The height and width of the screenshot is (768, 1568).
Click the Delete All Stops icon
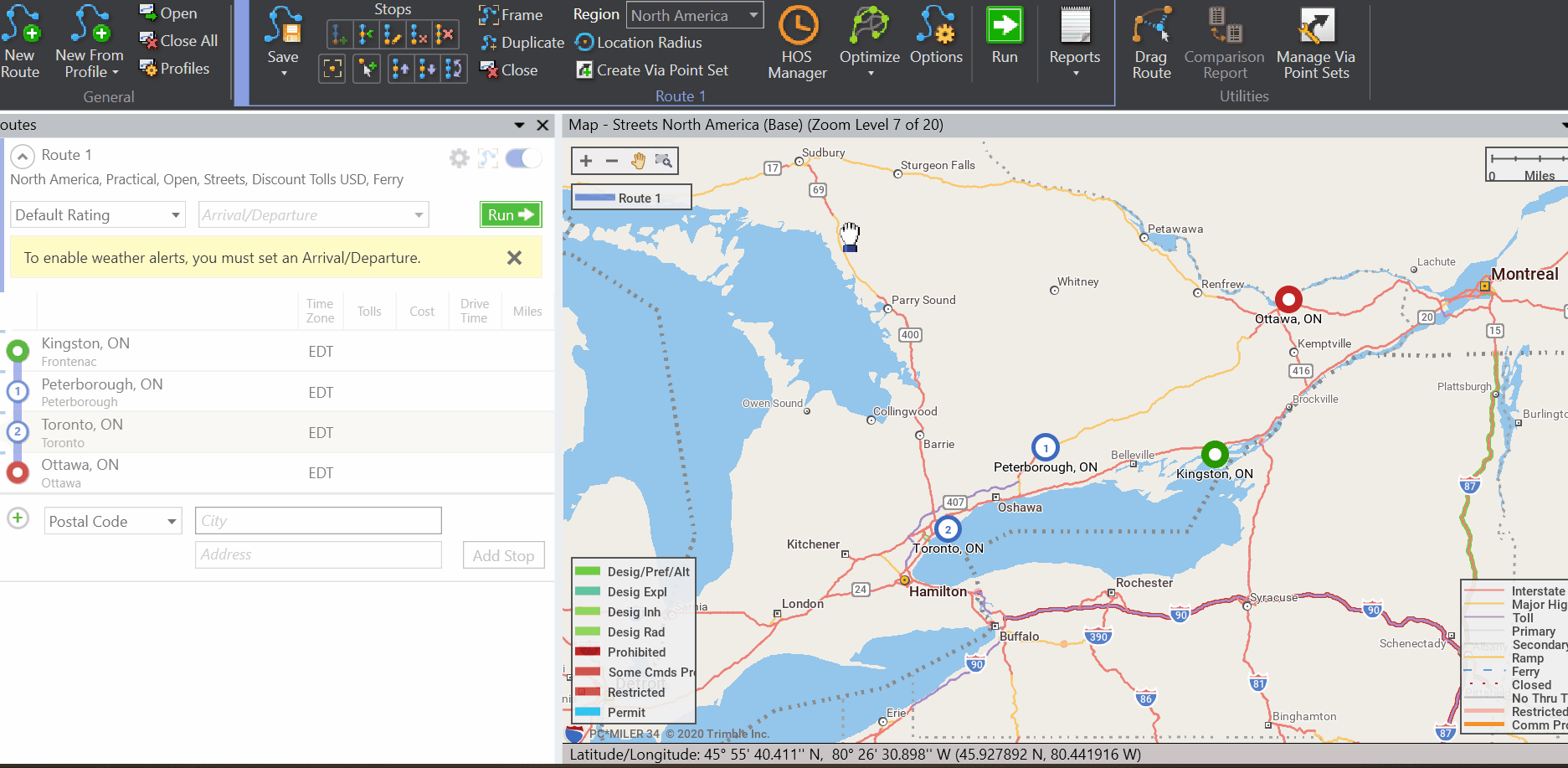click(445, 34)
